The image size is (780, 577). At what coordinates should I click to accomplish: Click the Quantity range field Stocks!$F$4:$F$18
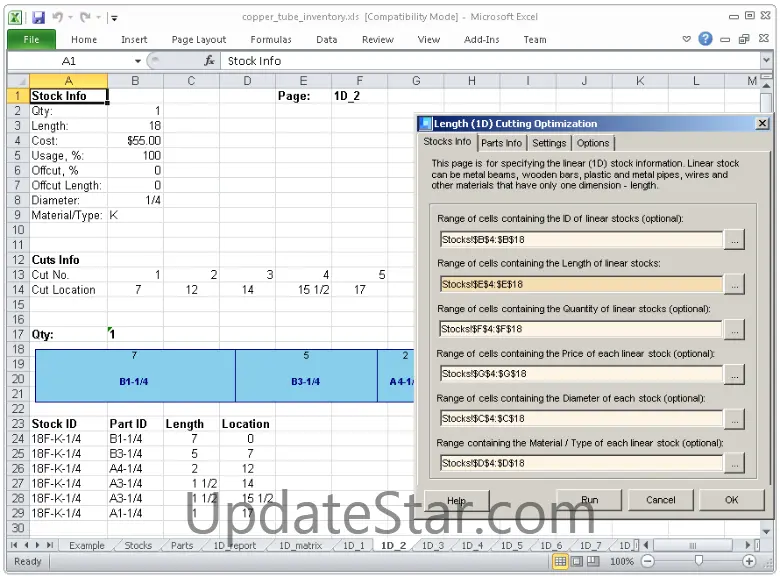(581, 329)
